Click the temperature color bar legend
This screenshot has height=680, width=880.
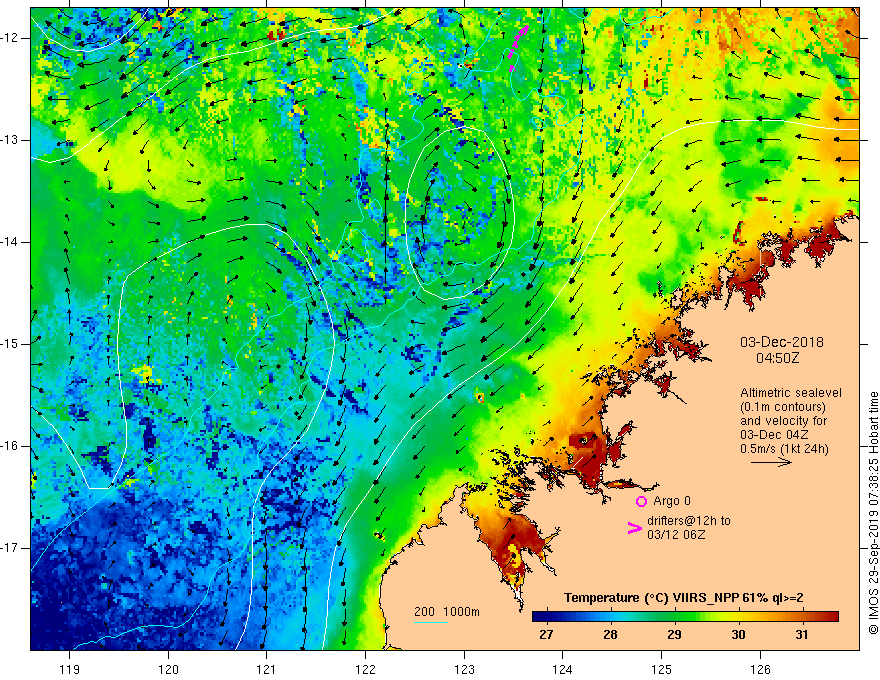[x=685, y=616]
